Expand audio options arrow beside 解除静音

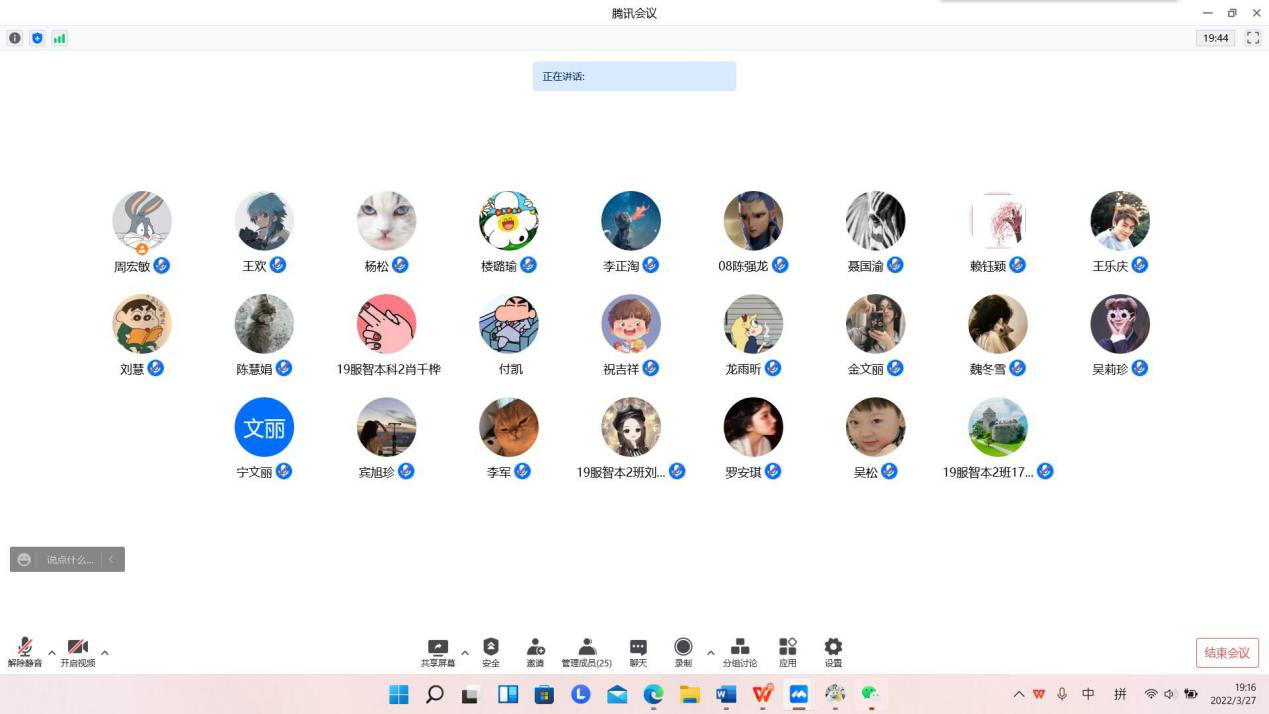tap(52, 653)
